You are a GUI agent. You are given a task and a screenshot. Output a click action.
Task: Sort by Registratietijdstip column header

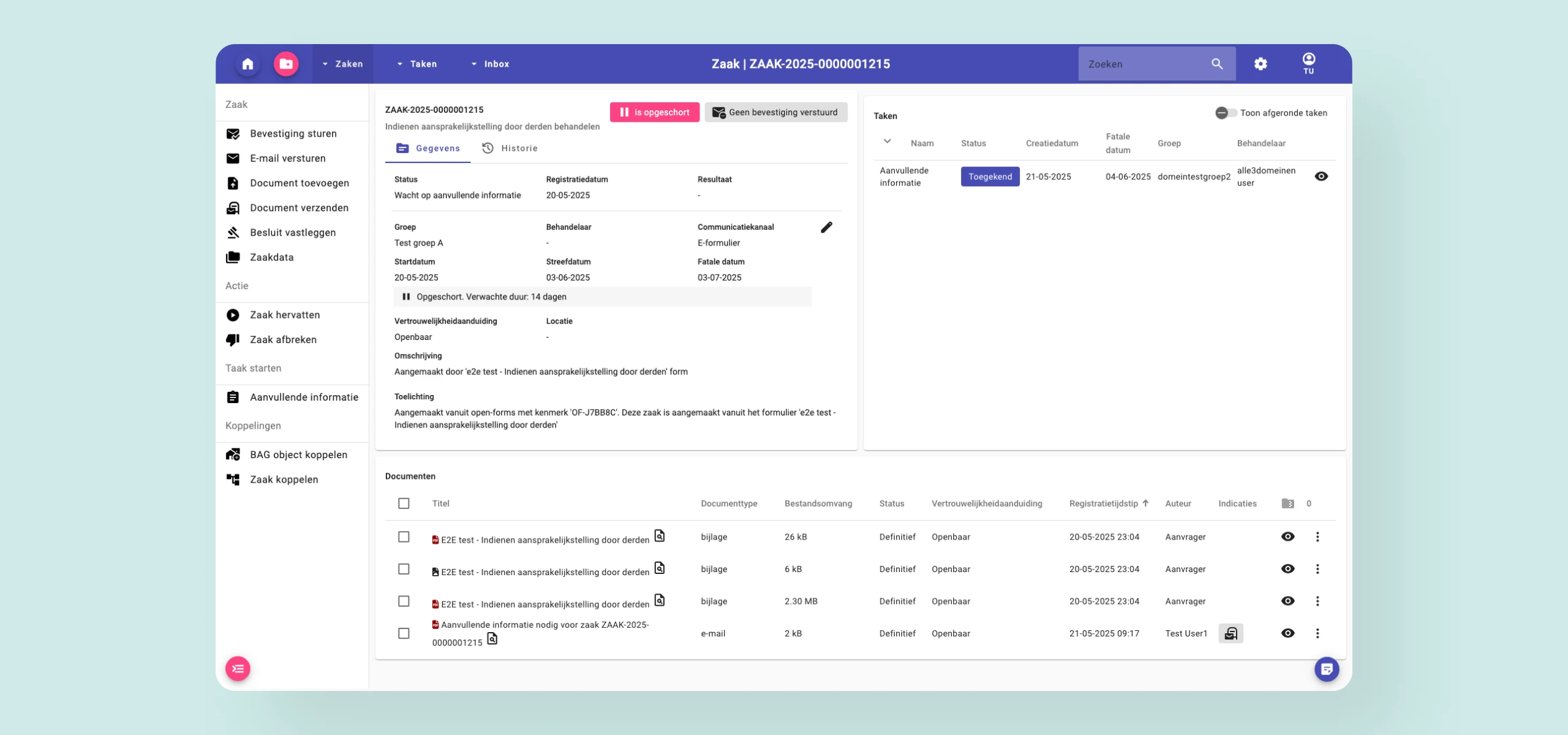(x=1109, y=503)
